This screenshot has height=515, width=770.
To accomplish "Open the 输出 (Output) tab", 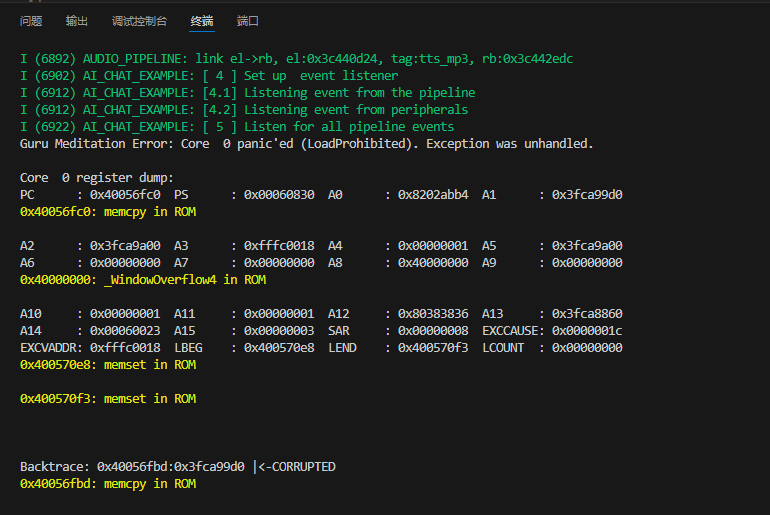I will (76, 21).
